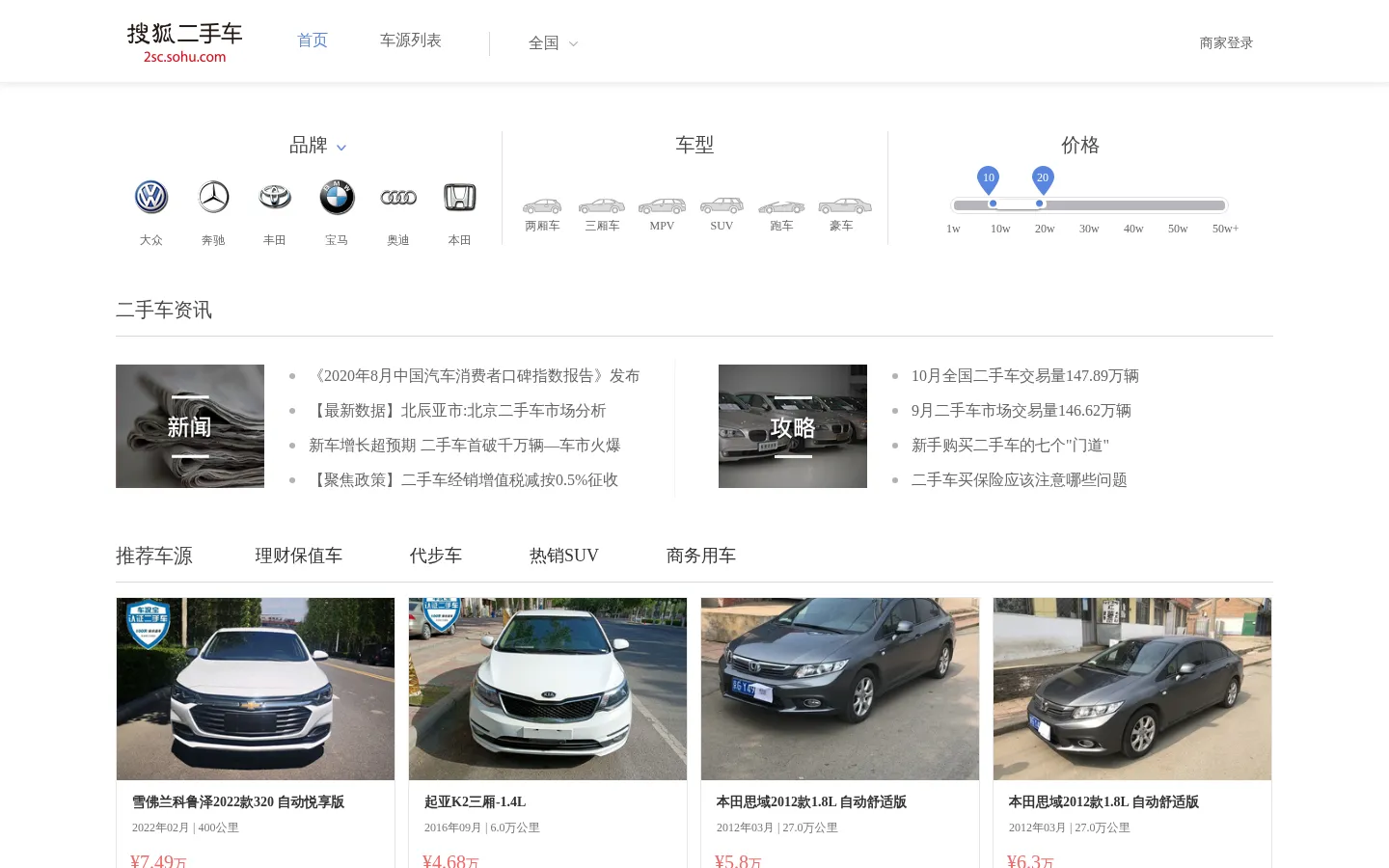1389x868 pixels.
Task: Open 二手车经销增值税减按0.5%征收 policy link
Action: click(463, 480)
